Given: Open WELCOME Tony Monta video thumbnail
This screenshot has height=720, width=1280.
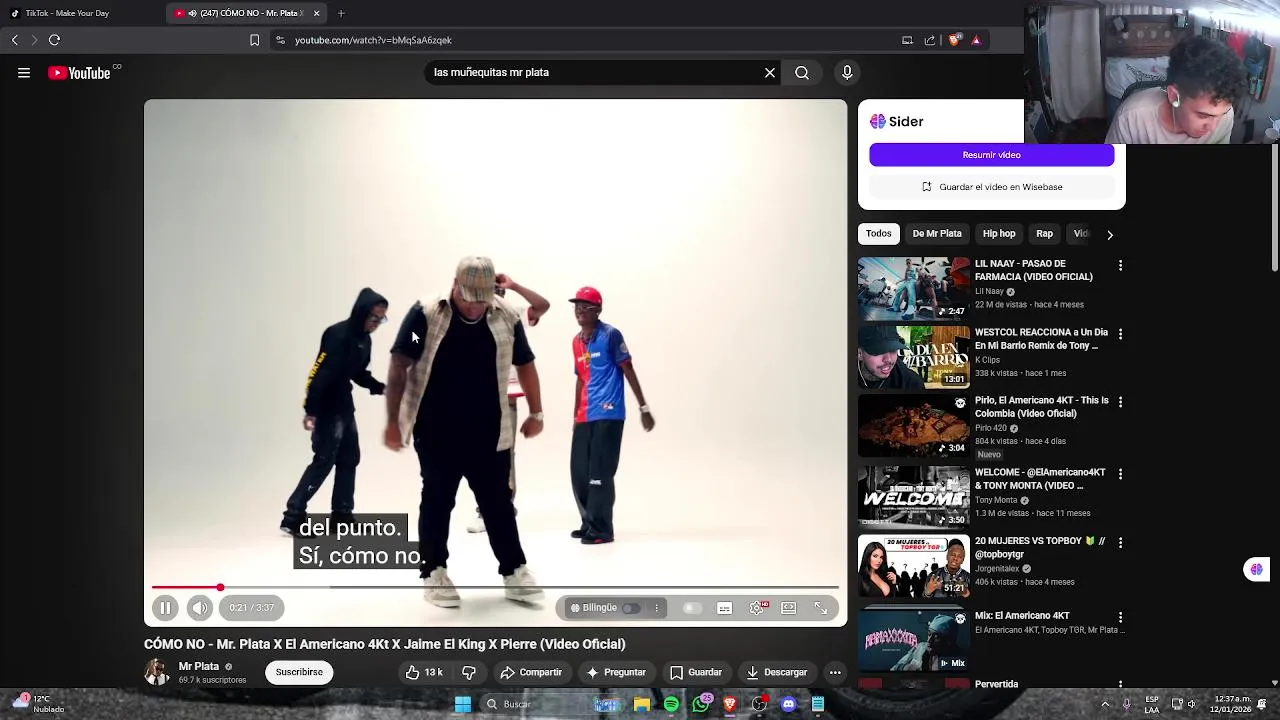Looking at the screenshot, I should tap(914, 497).
